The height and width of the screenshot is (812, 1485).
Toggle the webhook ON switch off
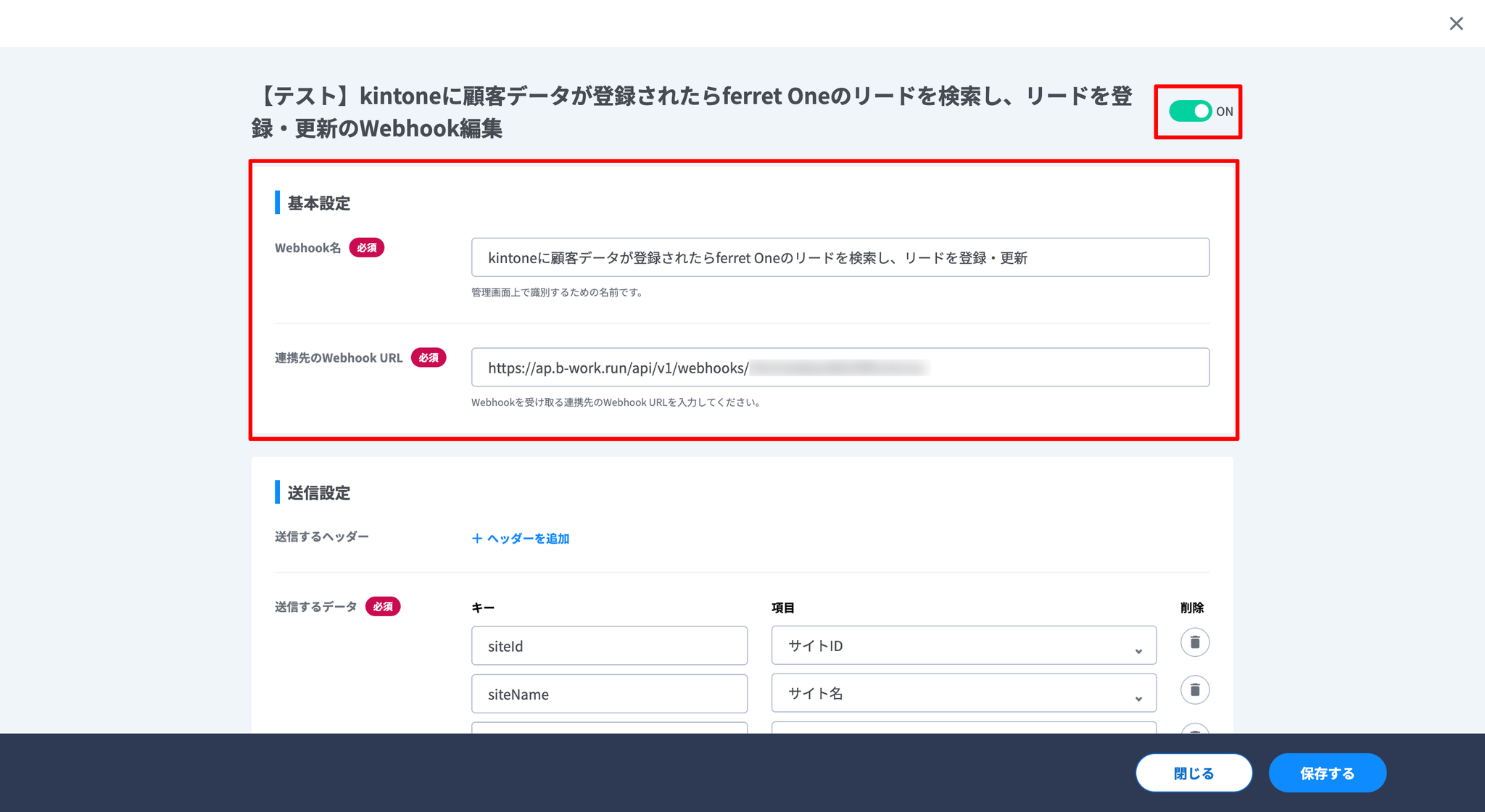[1191, 111]
